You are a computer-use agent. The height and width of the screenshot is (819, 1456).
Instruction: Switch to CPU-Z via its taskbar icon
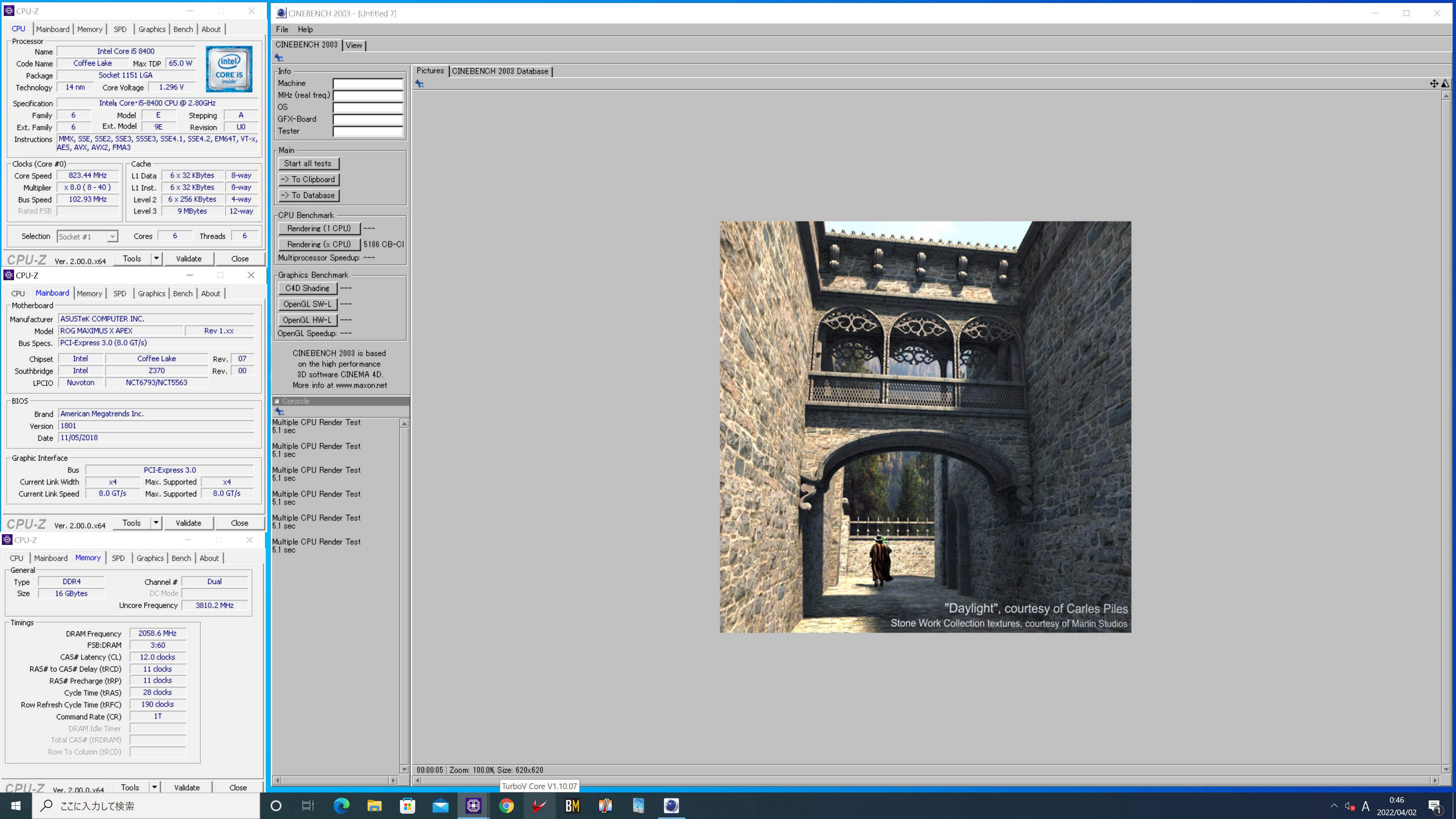point(474,805)
